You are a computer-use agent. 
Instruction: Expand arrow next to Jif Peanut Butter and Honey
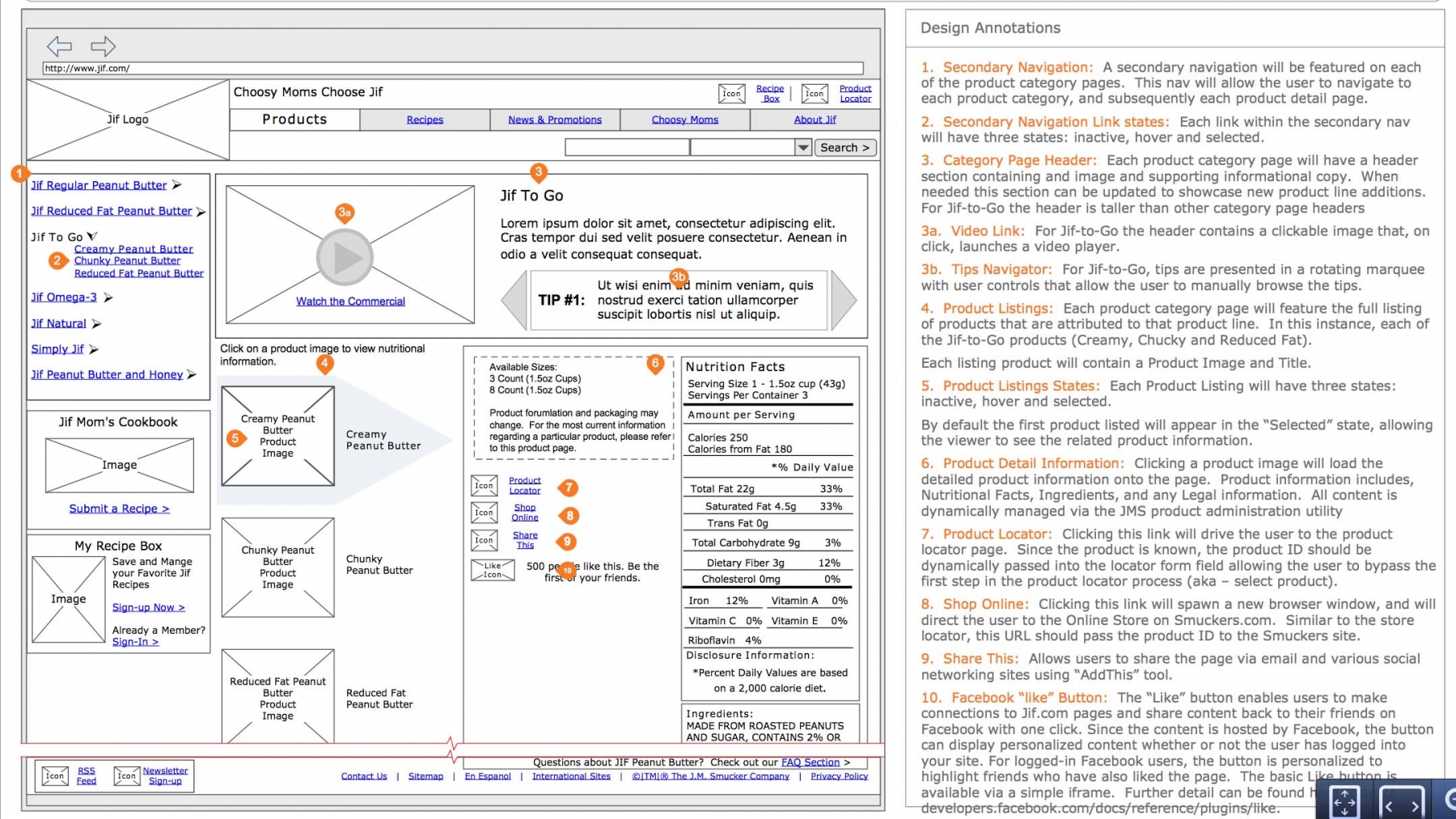192,374
